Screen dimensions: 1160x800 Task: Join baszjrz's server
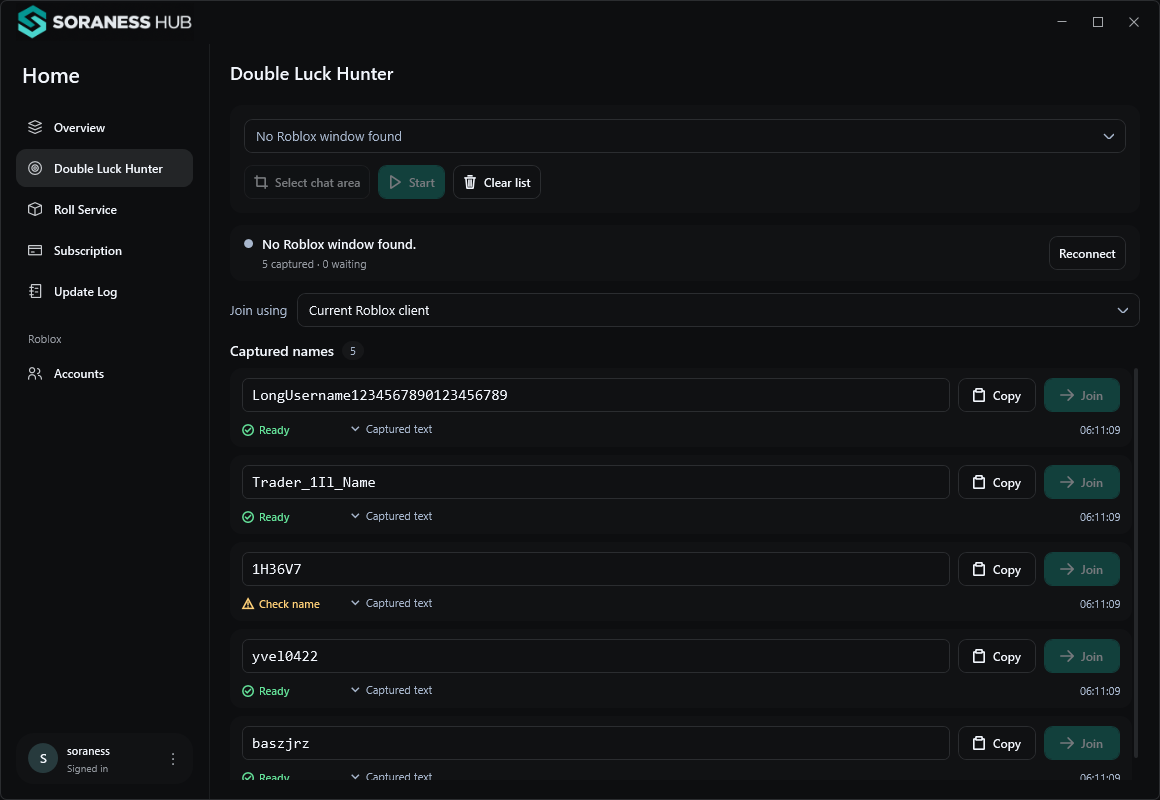pyautogui.click(x=1082, y=743)
